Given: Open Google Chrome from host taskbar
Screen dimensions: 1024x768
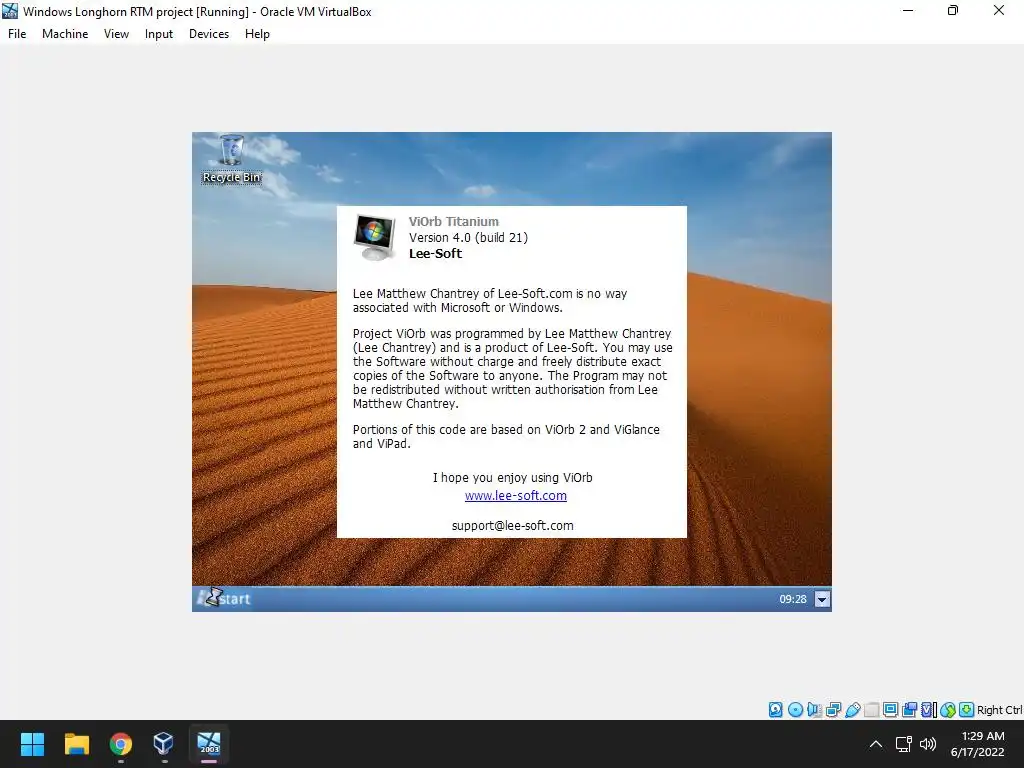Looking at the screenshot, I should pyautogui.click(x=121, y=744).
